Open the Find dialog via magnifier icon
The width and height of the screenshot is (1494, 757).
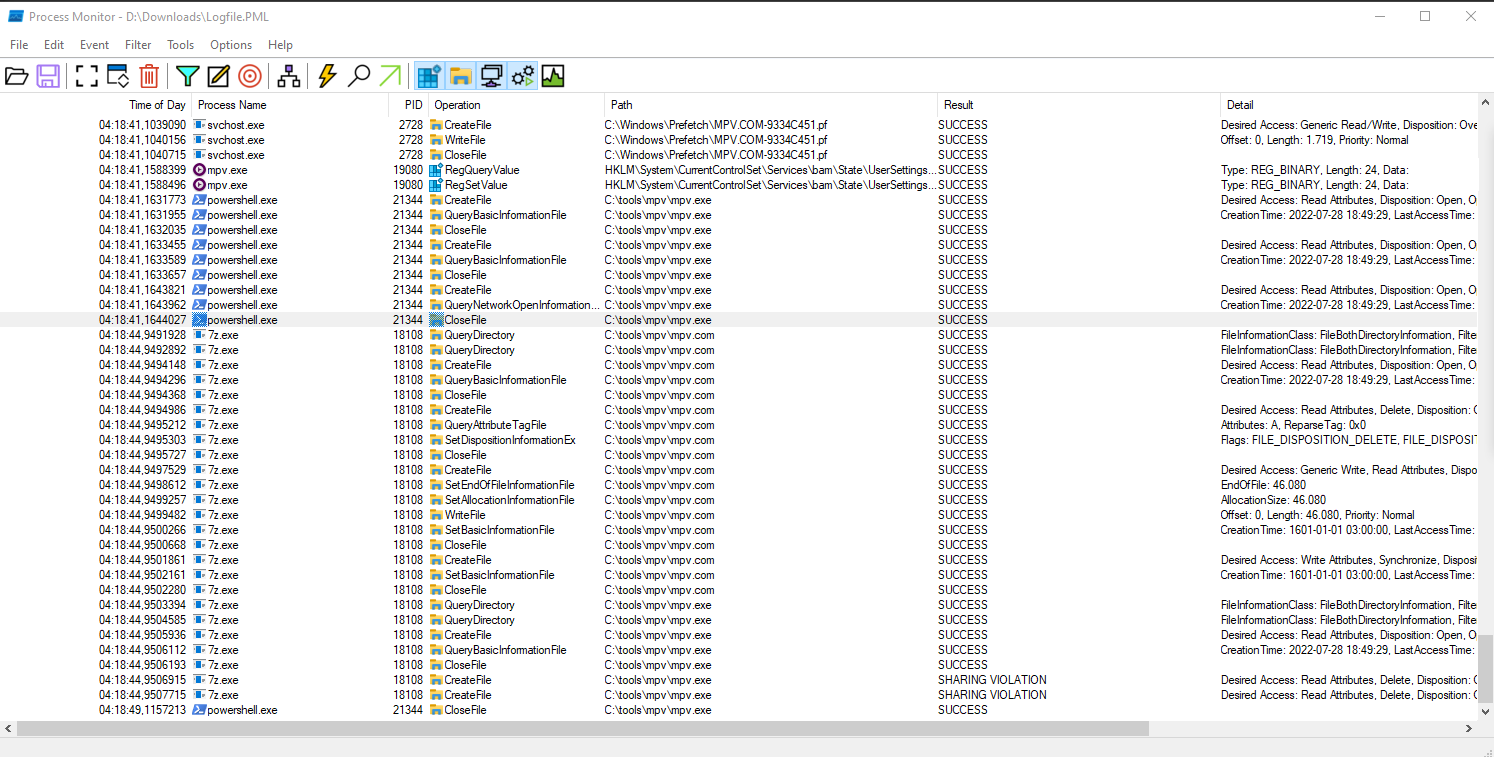359,75
